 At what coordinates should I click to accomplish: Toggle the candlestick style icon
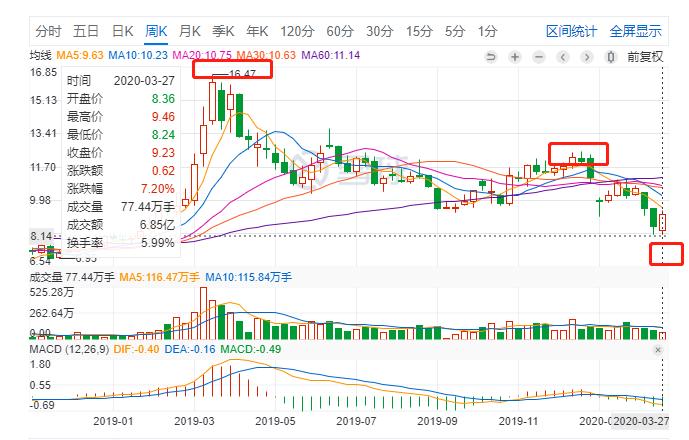pos(610,57)
